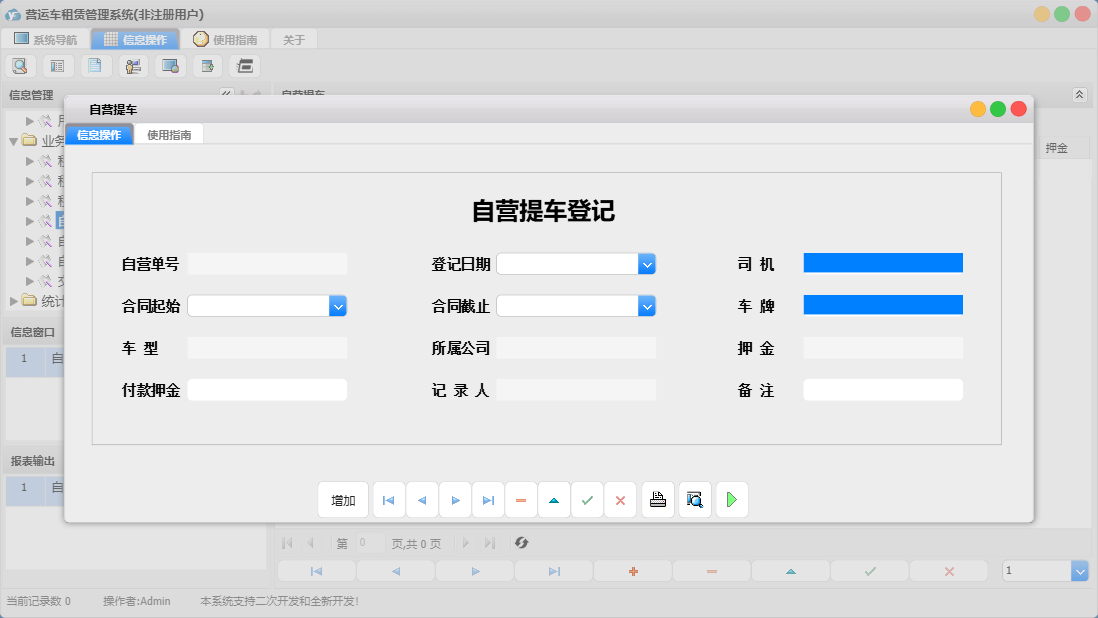Click the 增加 button
The image size is (1098, 618).
pyautogui.click(x=343, y=499)
